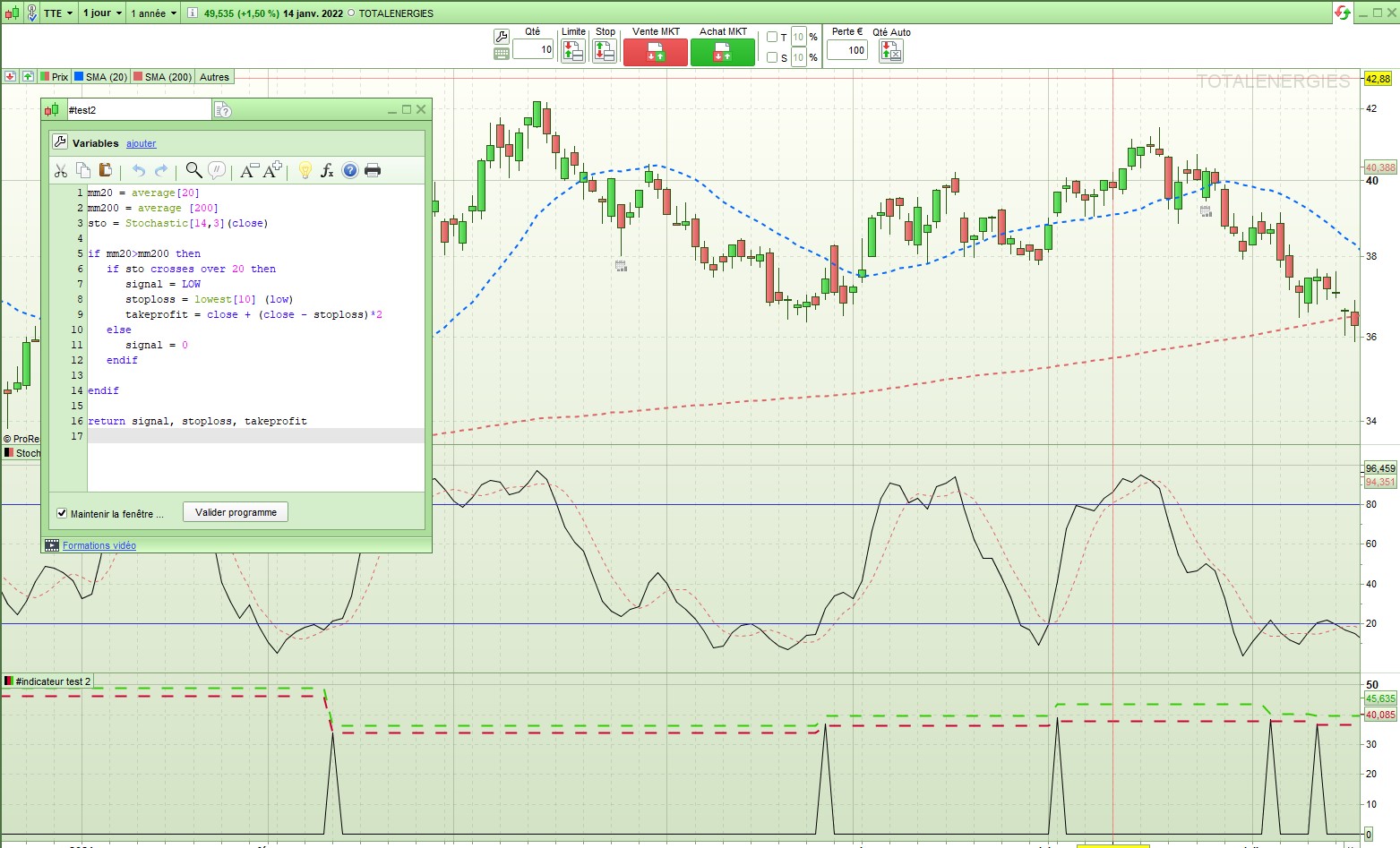
Task: Click the TOTALENERGIES name in the top bar
Action: [x=396, y=13]
